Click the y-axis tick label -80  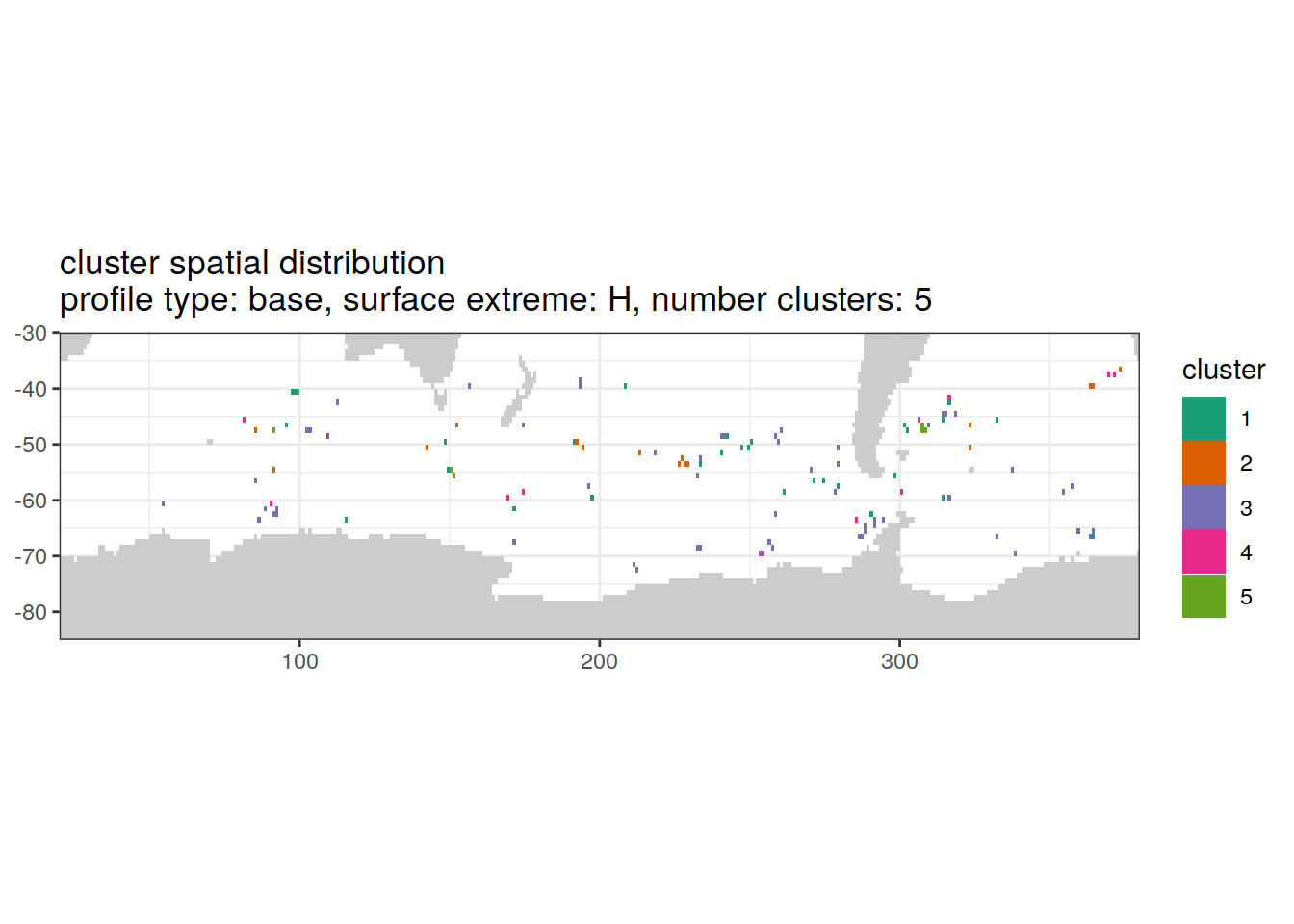point(31,612)
